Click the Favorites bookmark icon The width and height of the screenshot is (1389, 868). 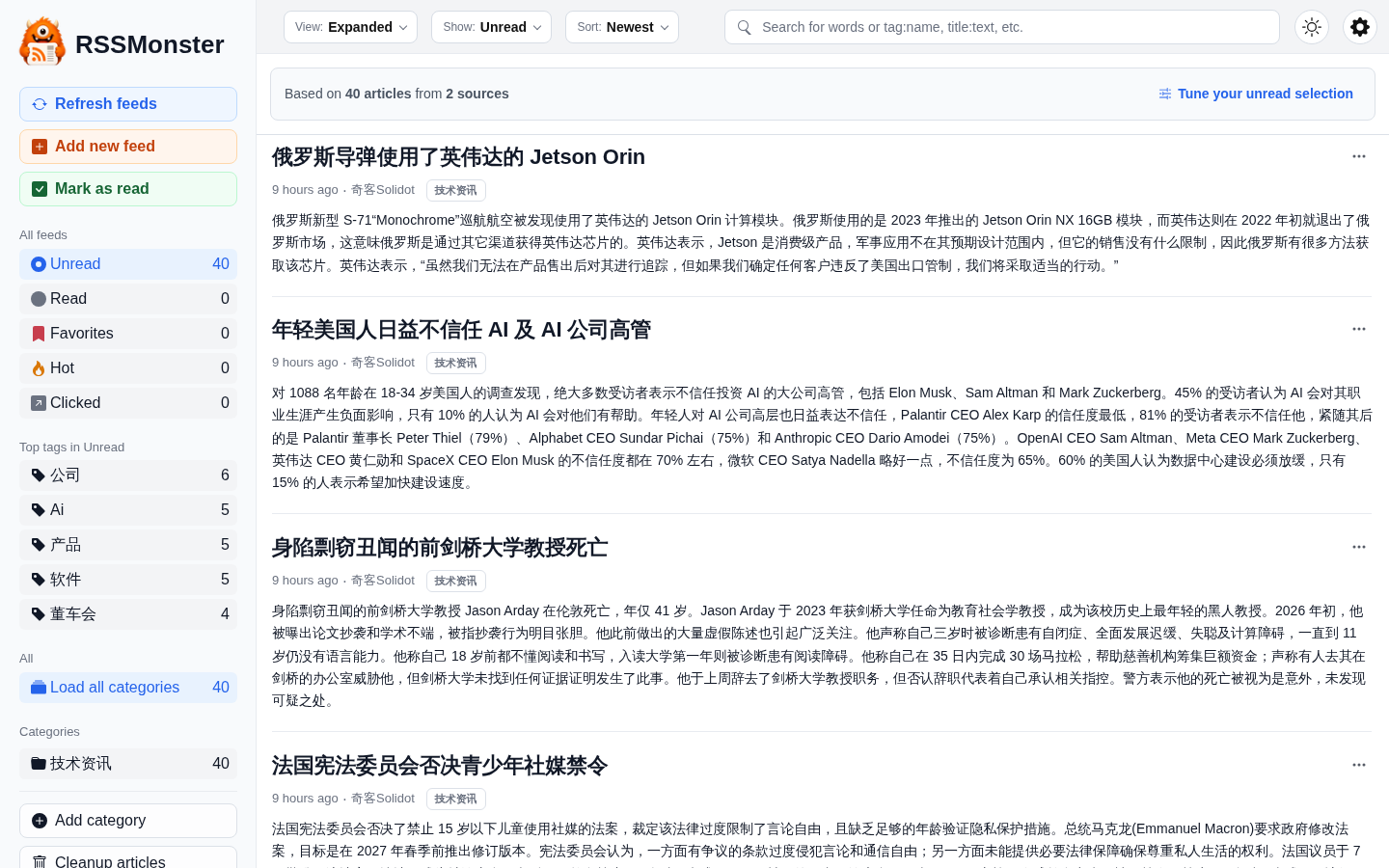[x=39, y=334]
